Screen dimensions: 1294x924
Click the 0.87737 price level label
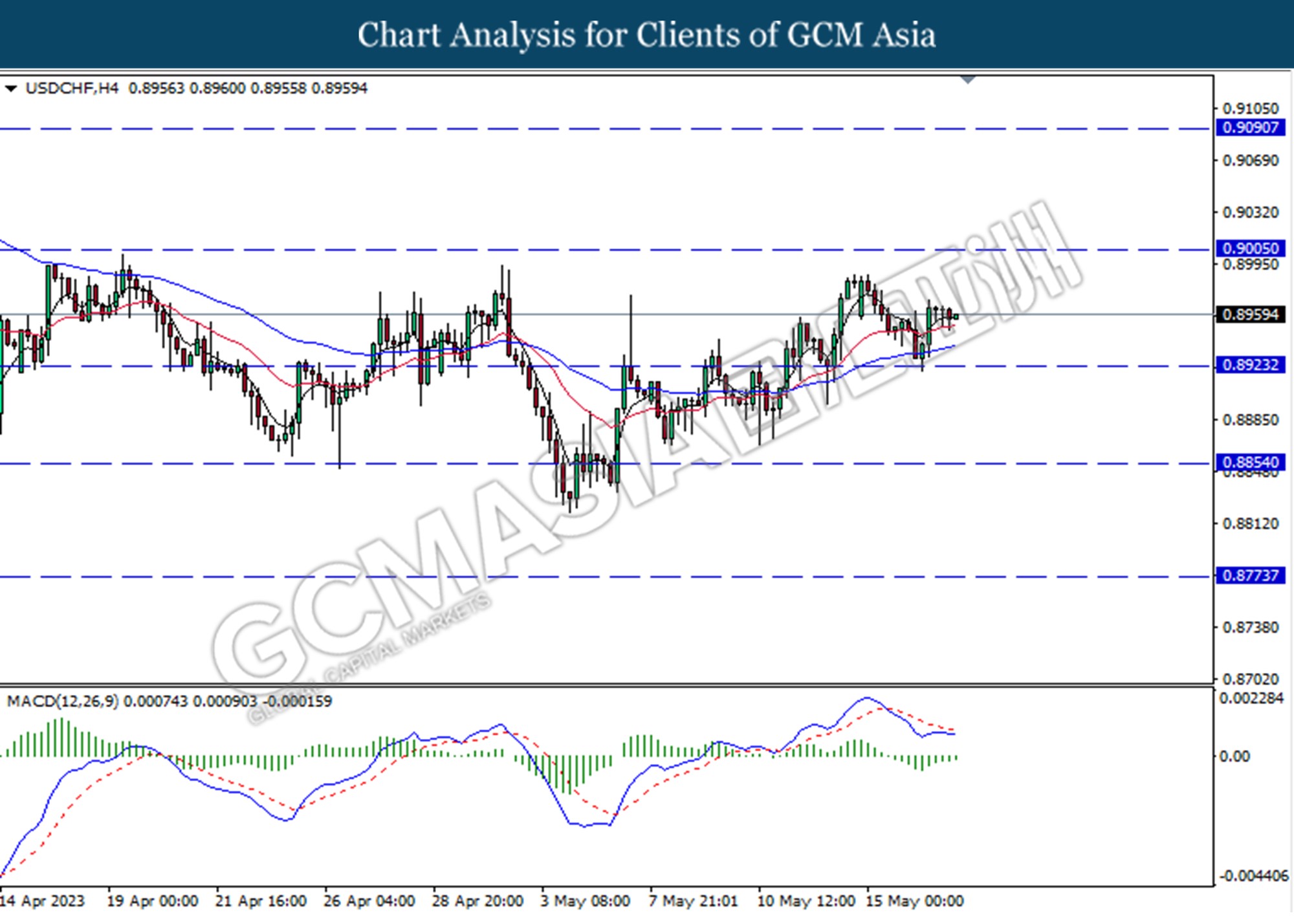pyautogui.click(x=1250, y=575)
